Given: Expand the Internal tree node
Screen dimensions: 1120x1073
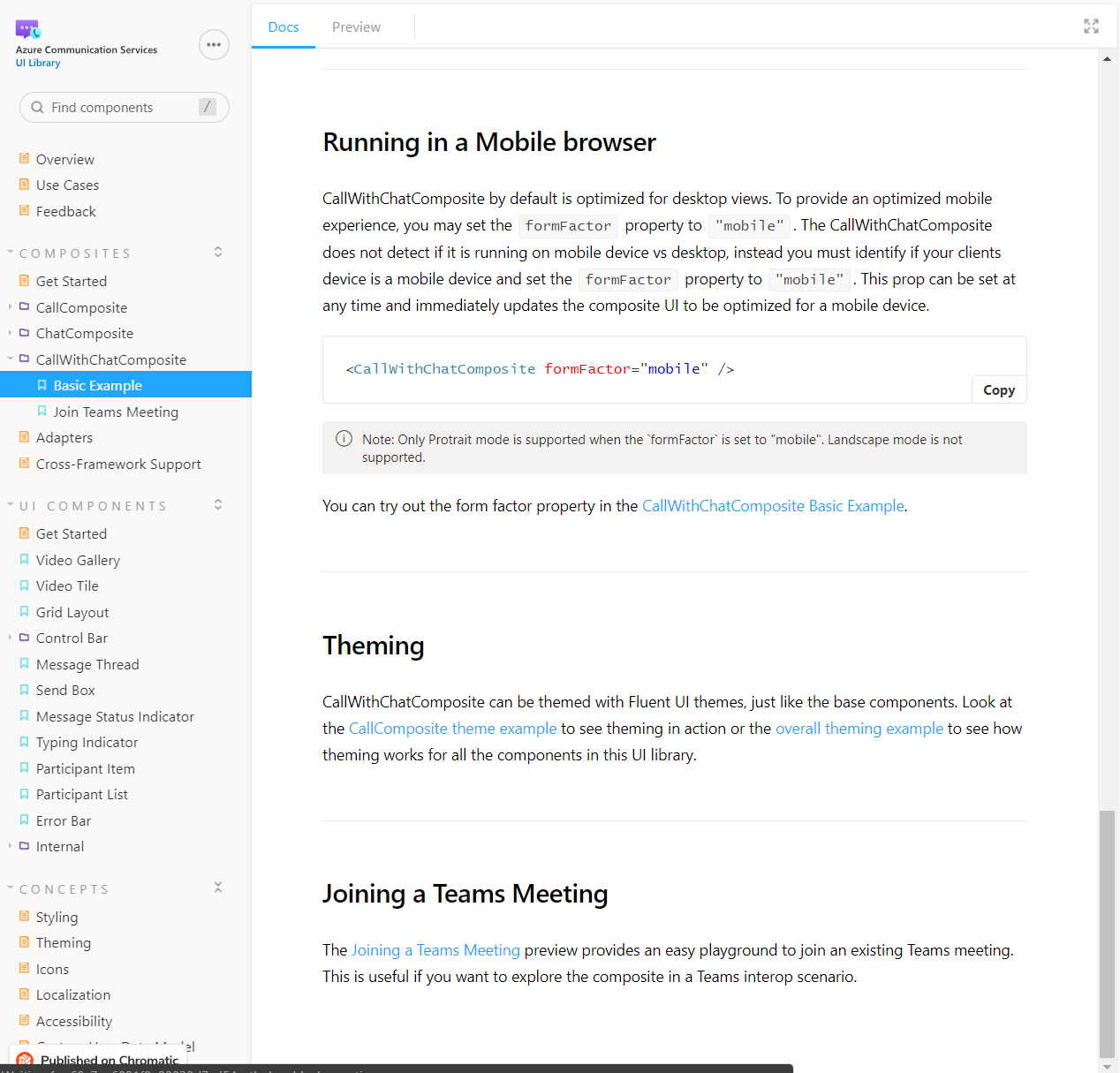Looking at the screenshot, I should pos(10,846).
